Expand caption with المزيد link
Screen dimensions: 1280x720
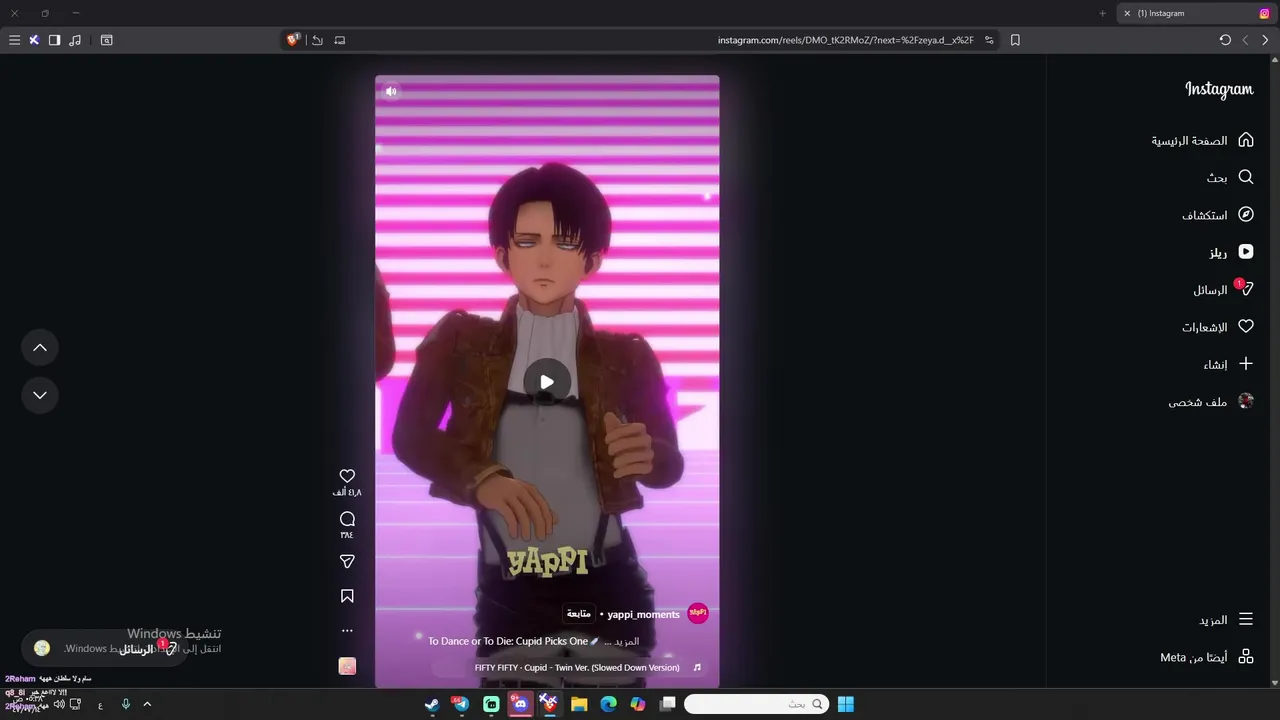click(627, 641)
